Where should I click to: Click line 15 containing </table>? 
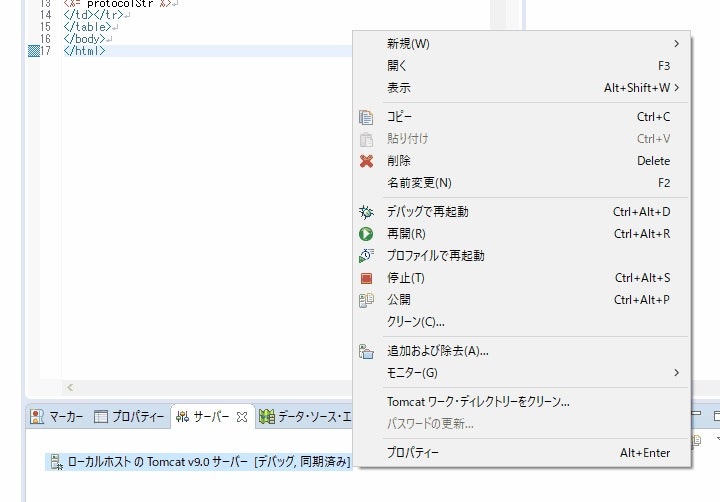[x=88, y=27]
